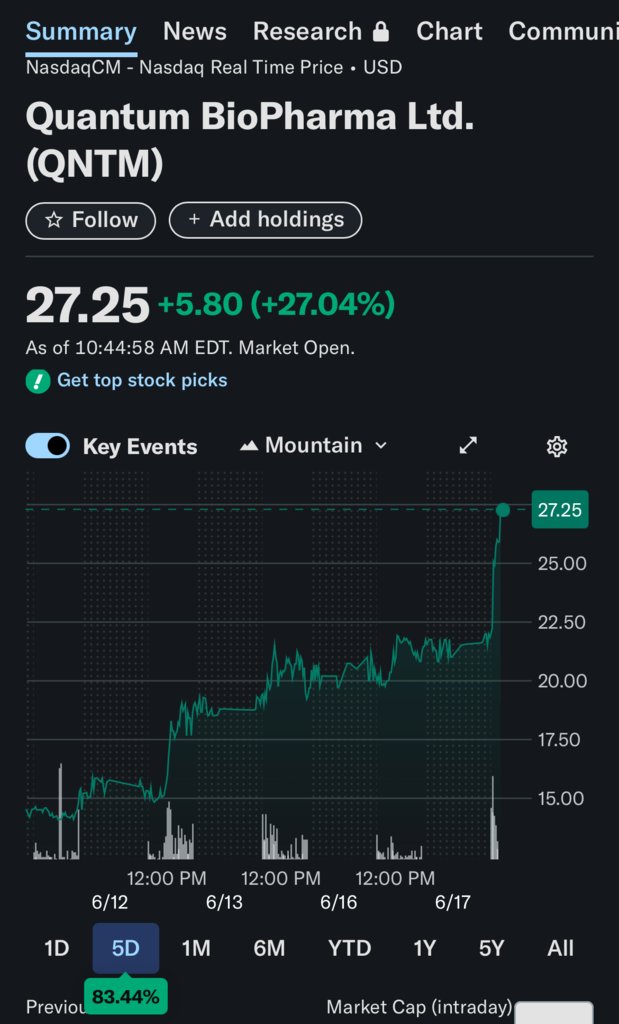Select the YTD time range

pyautogui.click(x=349, y=948)
